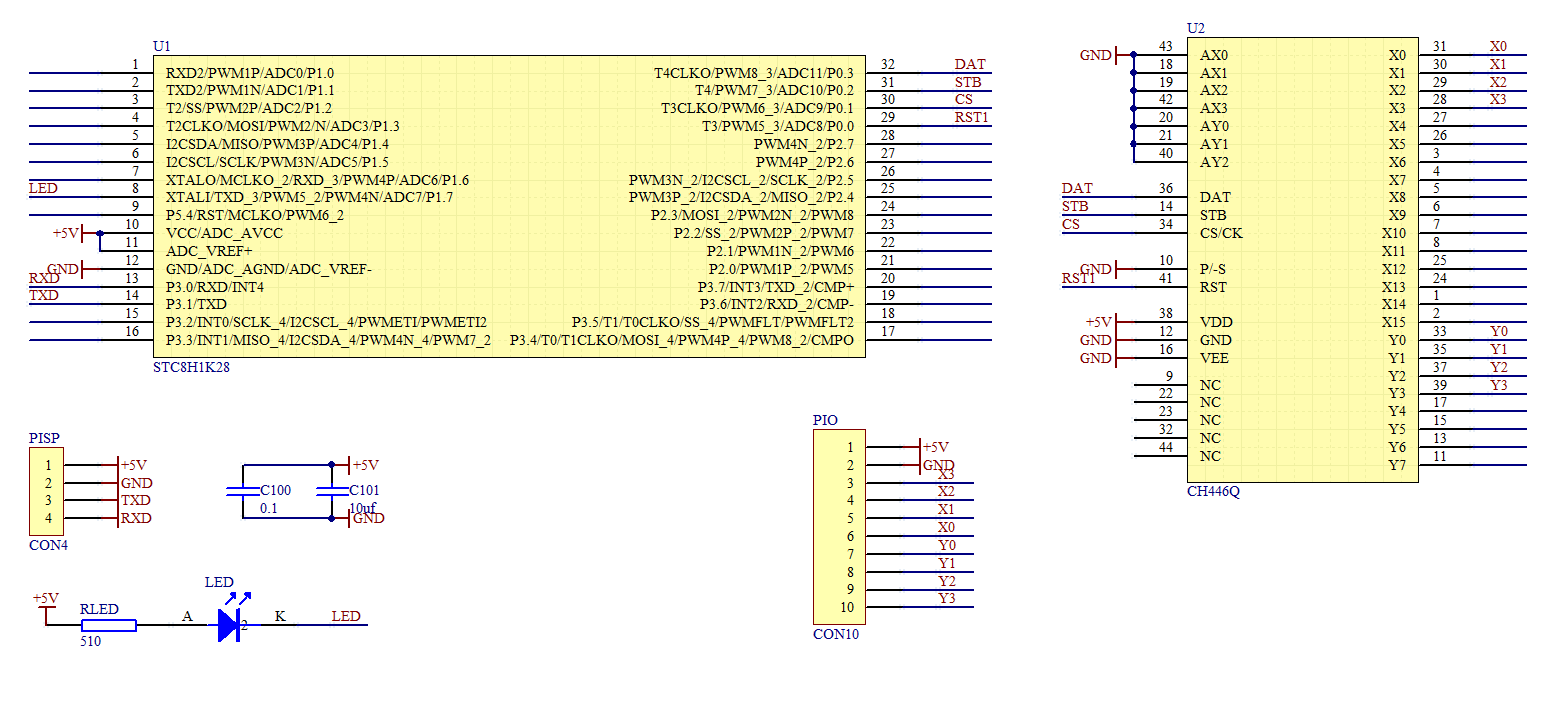This screenshot has width=1554, height=712.
Task: Click the Y3 net label on PIO pin 10
Action: point(946,598)
